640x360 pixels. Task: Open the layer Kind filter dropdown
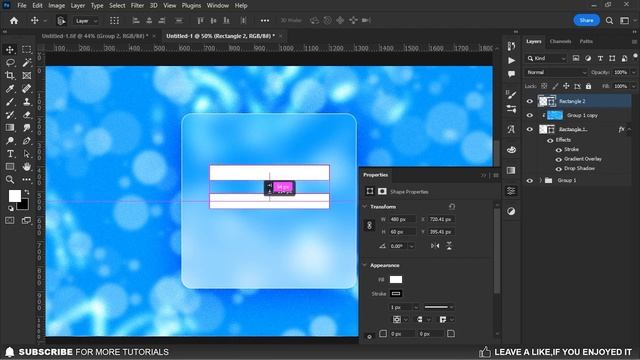546,58
